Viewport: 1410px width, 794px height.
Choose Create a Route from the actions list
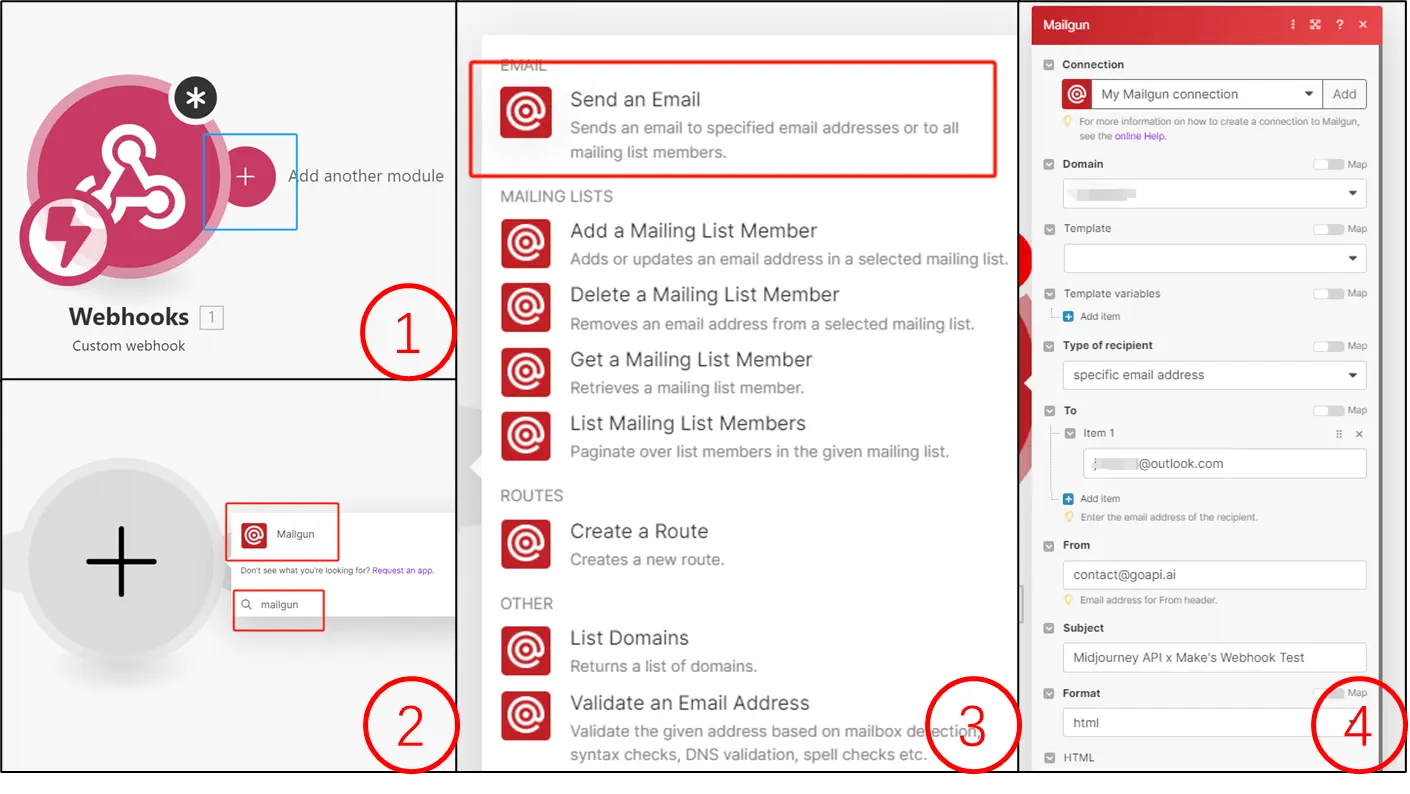639,530
